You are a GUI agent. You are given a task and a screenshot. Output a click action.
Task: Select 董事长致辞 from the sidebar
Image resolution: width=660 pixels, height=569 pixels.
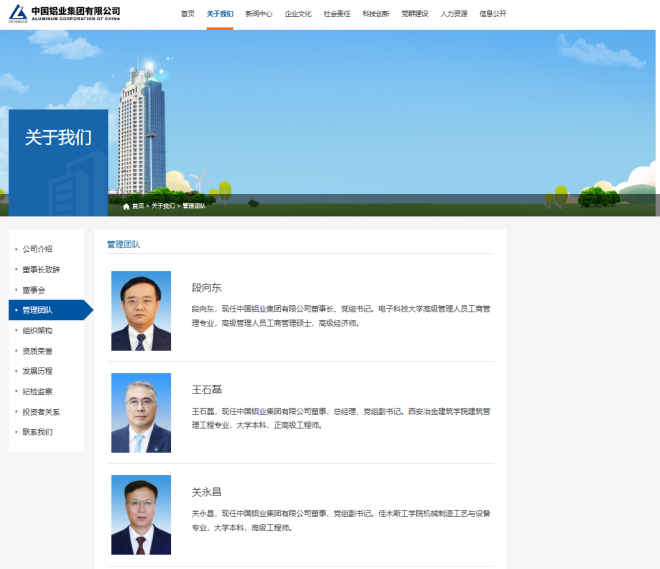[x=41, y=269]
